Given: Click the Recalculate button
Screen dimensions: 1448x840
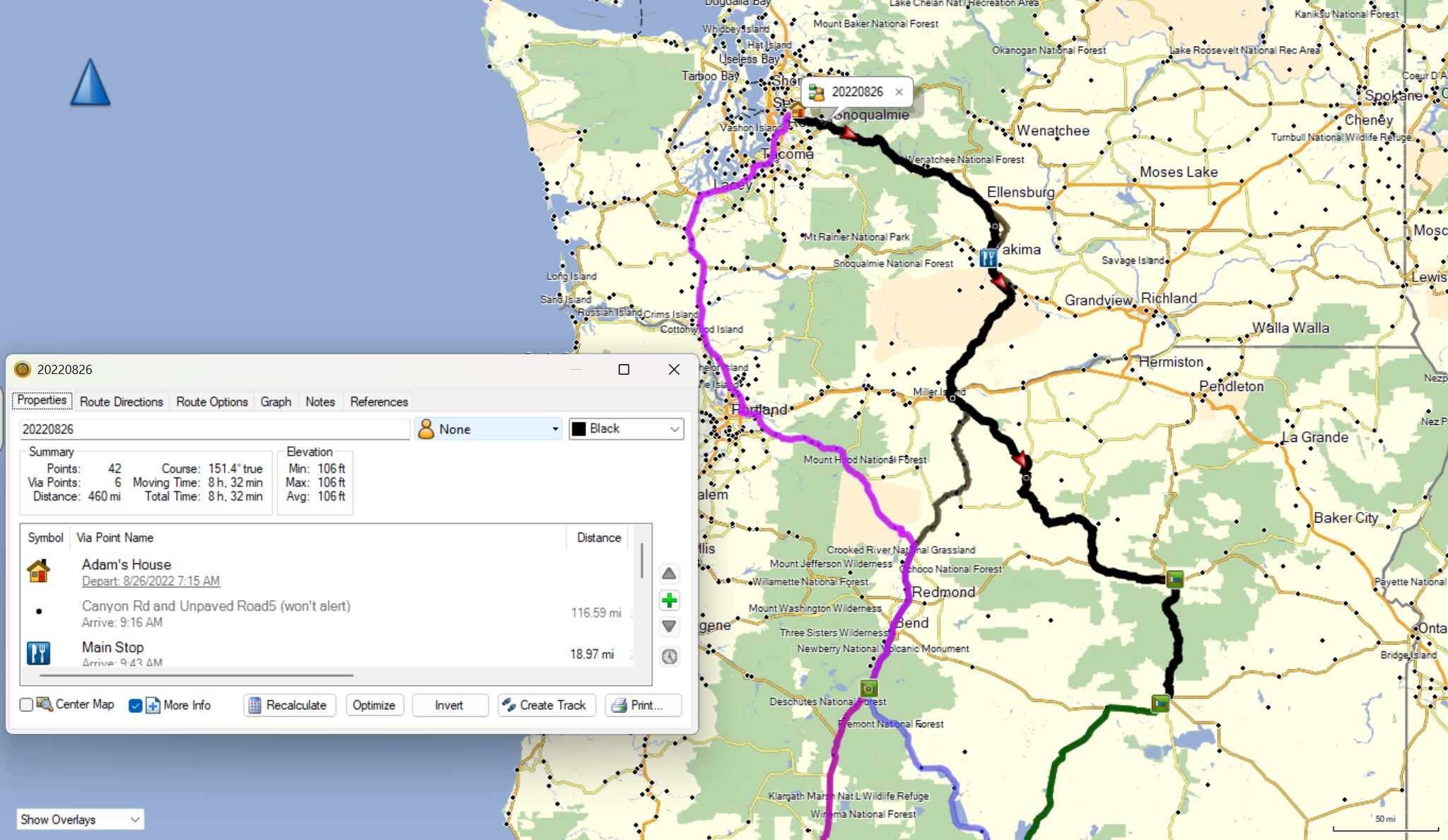Looking at the screenshot, I should (288, 705).
